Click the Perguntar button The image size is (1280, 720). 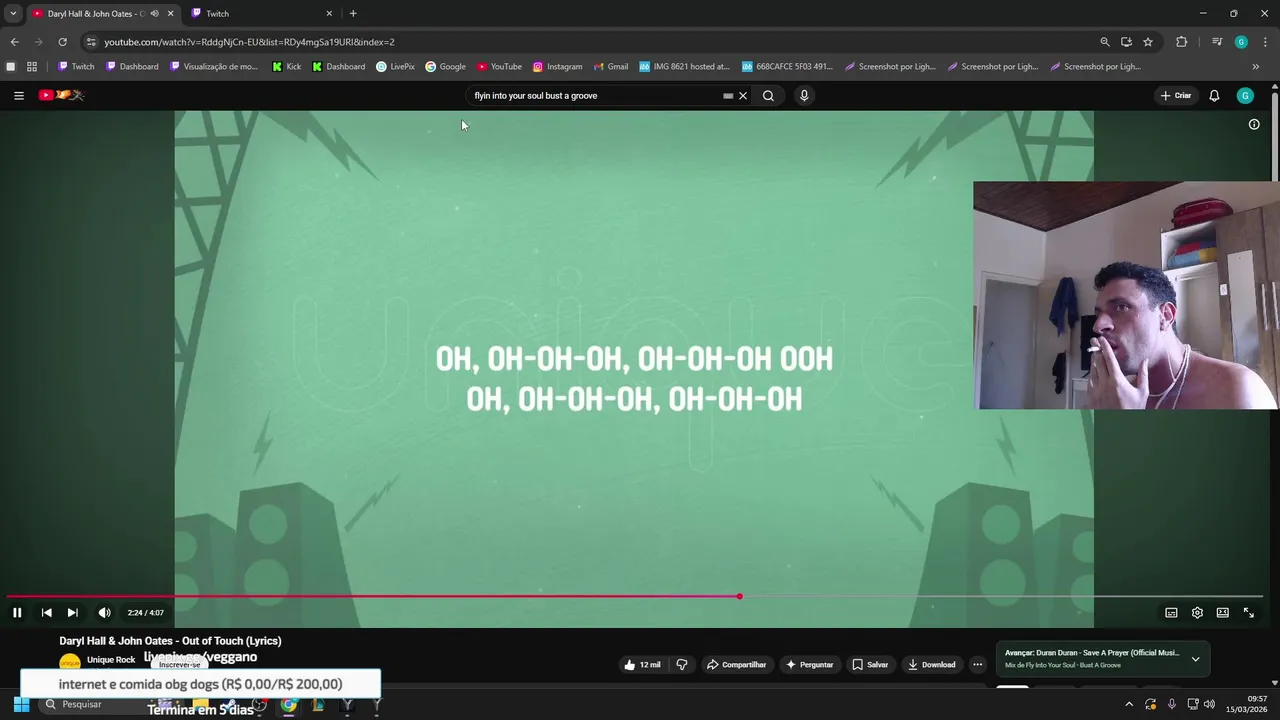pyautogui.click(x=810, y=665)
